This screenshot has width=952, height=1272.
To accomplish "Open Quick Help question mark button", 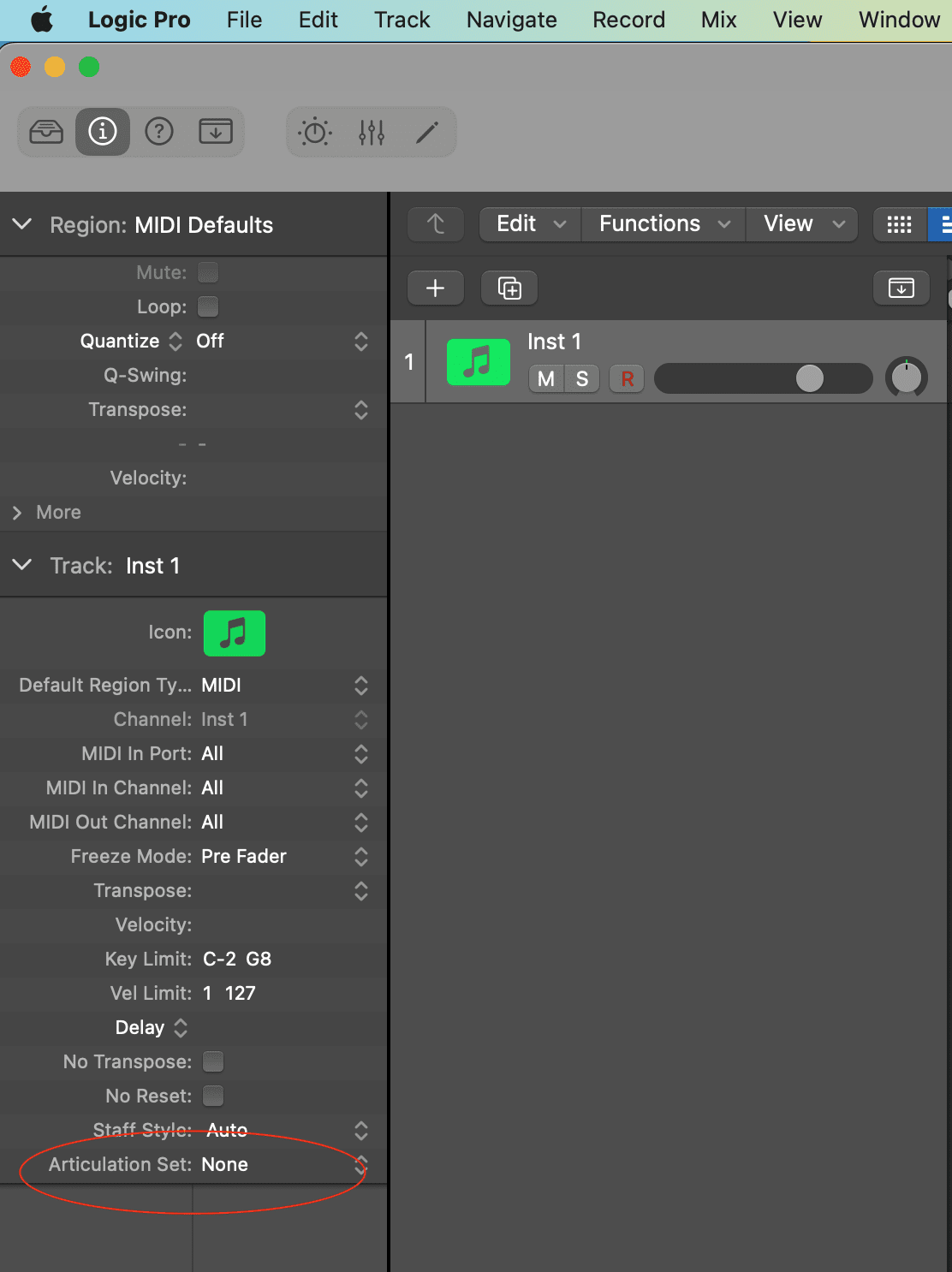I will pyautogui.click(x=159, y=132).
